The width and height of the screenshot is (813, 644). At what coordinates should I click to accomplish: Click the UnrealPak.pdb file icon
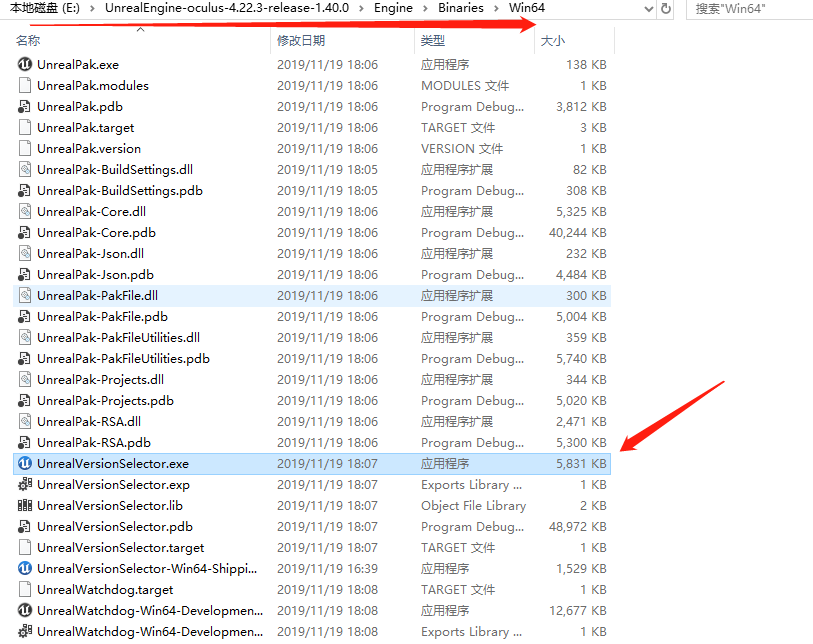(x=25, y=106)
